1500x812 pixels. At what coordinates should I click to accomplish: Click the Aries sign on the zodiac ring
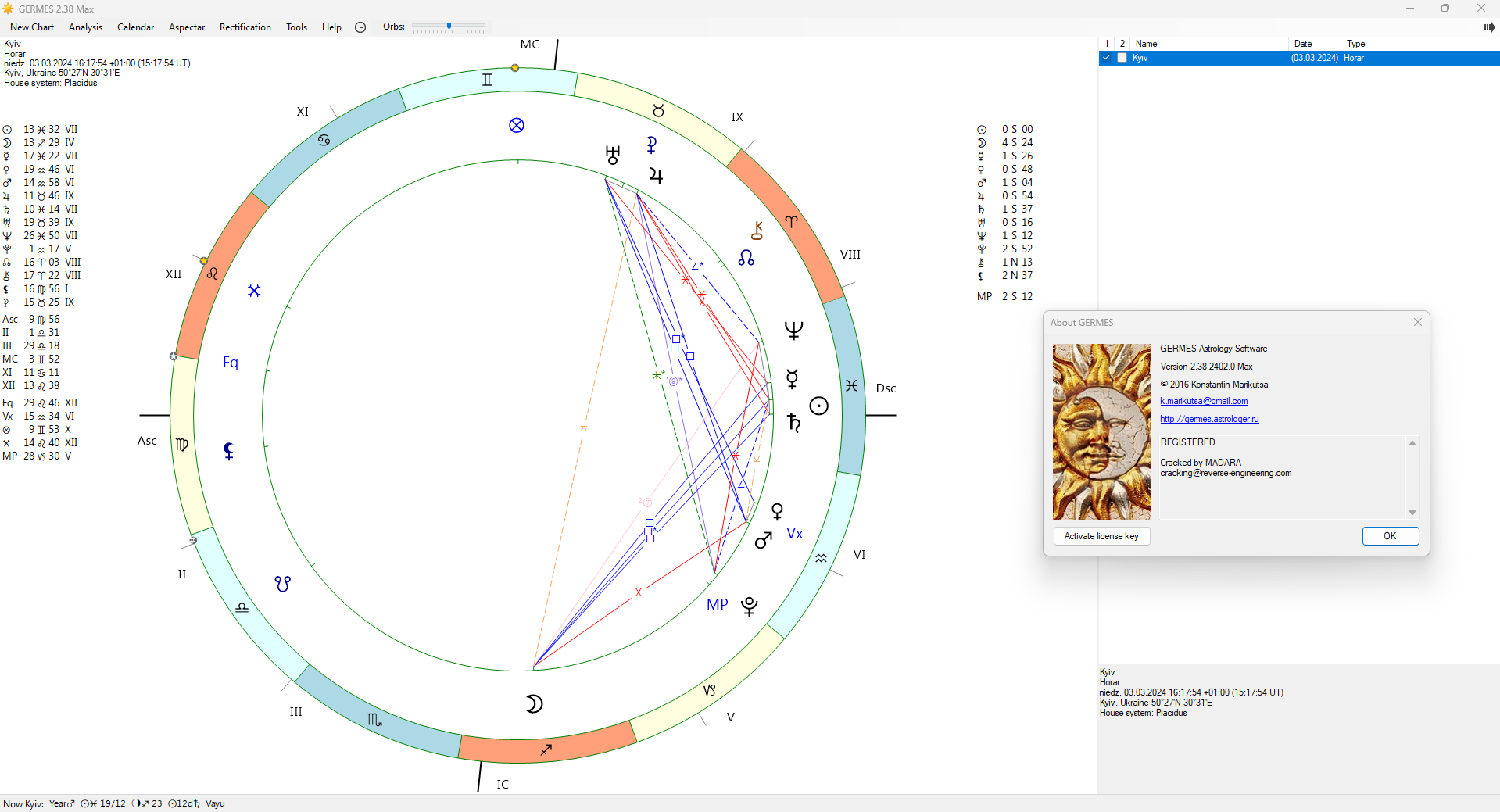pos(791,222)
